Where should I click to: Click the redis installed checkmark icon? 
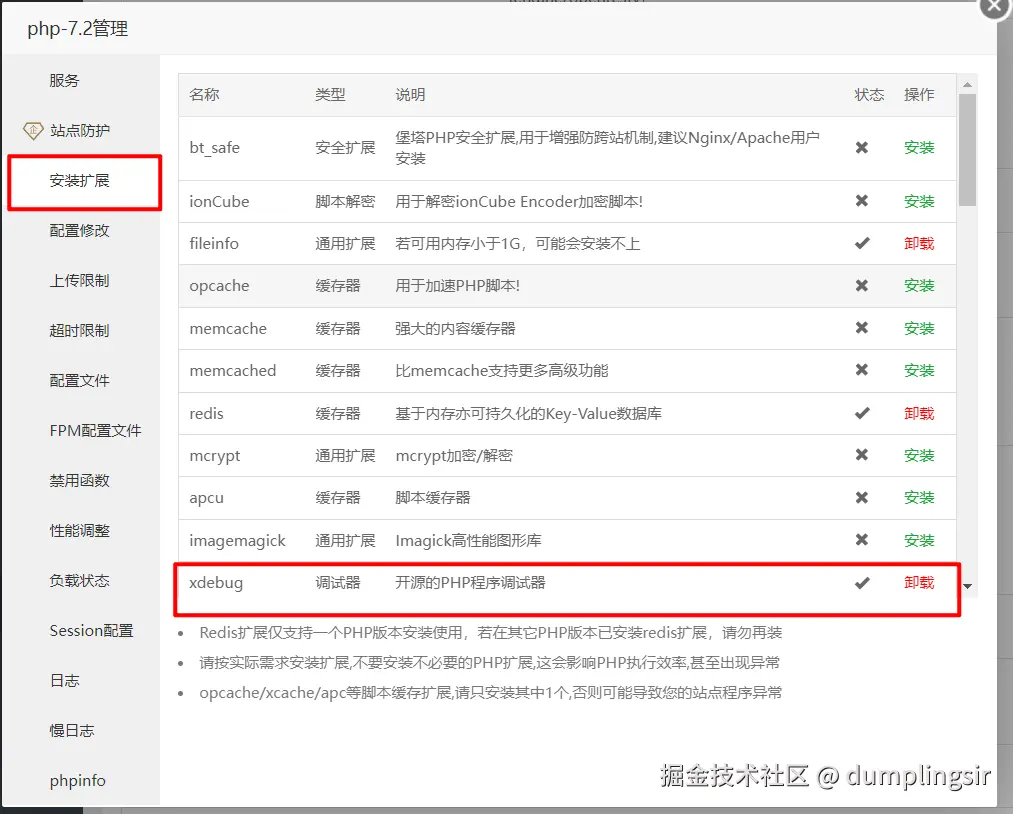pos(862,413)
